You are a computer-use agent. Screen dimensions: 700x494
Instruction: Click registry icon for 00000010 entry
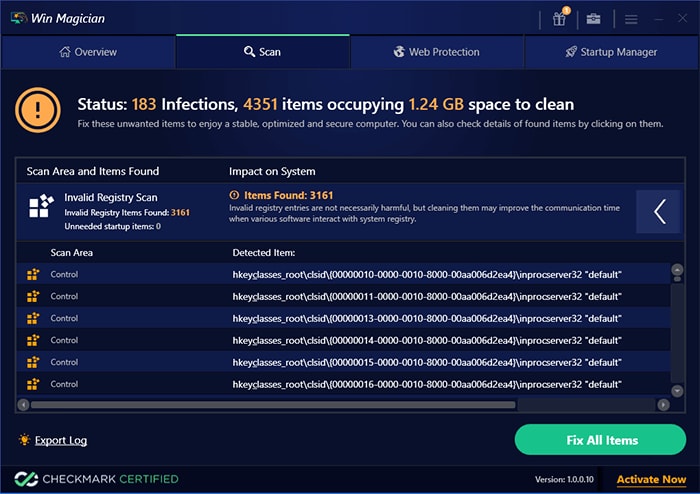click(33, 274)
